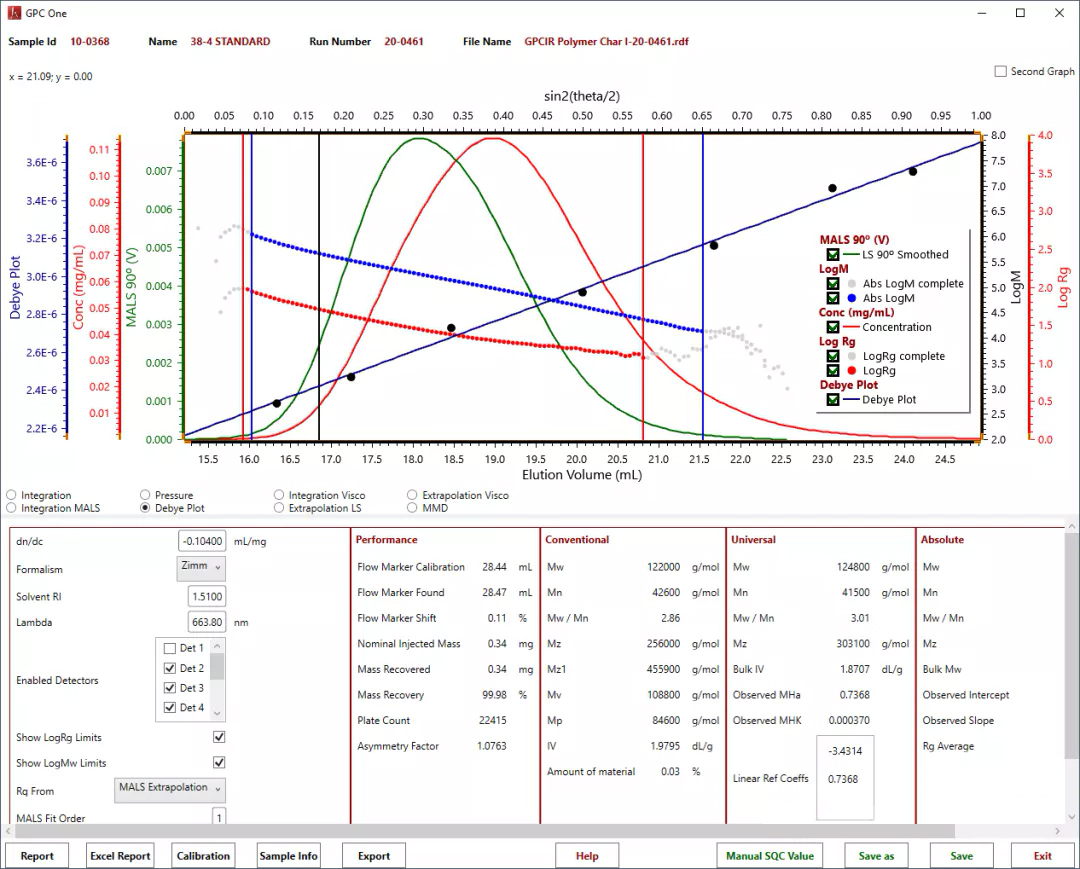1080x869 pixels.
Task: Open the Calibration button
Action: click(x=203, y=856)
